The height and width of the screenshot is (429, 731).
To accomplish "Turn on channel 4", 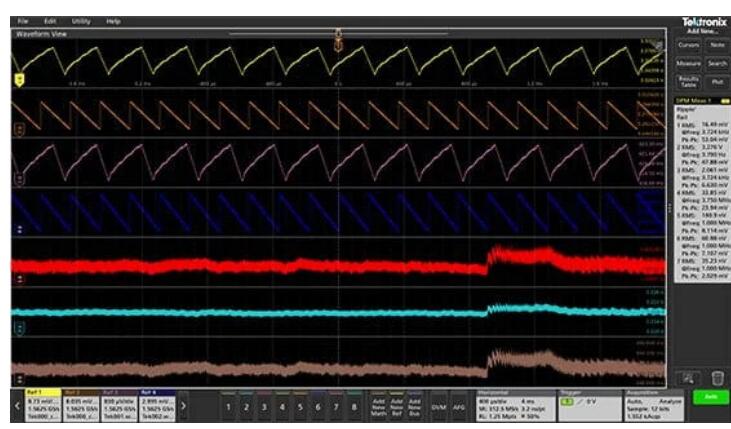I will click(282, 407).
